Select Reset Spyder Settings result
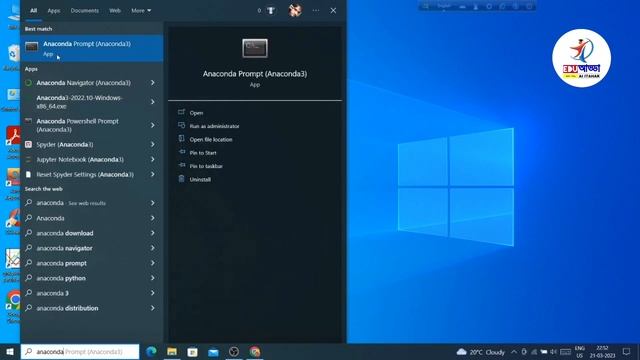The height and width of the screenshot is (360, 640). (x=84, y=175)
